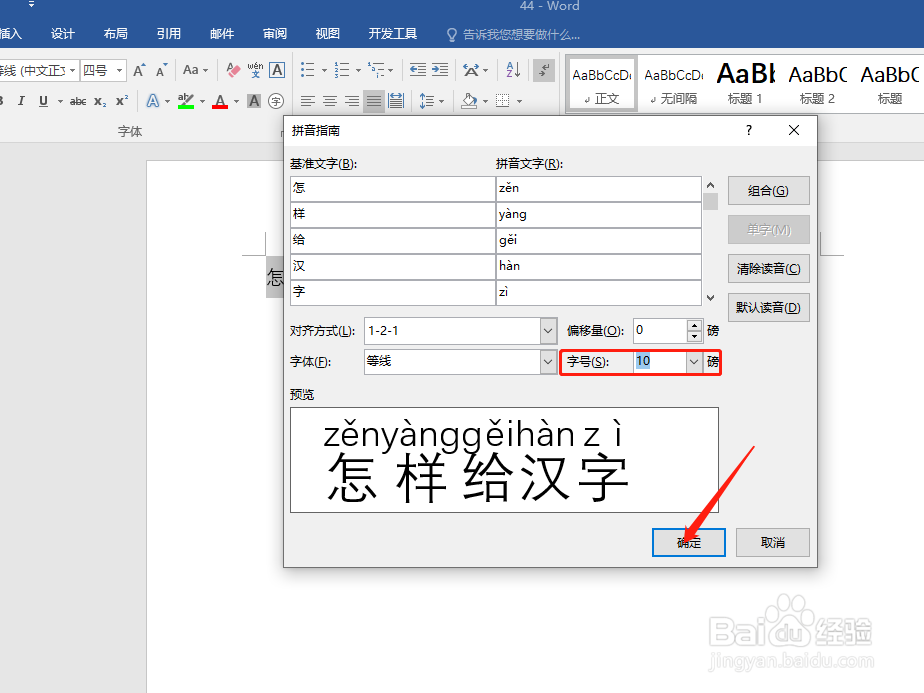Toggle strikethrough formatting

pyautogui.click(x=78, y=101)
